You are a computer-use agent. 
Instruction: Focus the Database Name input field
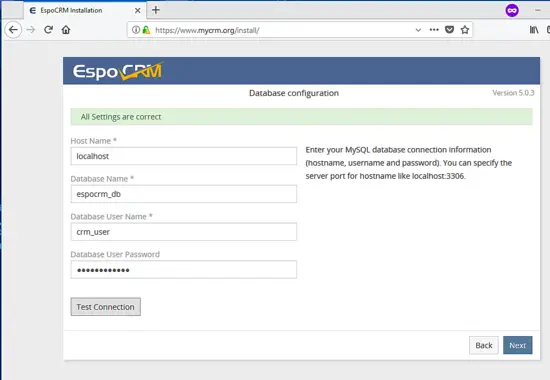coord(183,194)
